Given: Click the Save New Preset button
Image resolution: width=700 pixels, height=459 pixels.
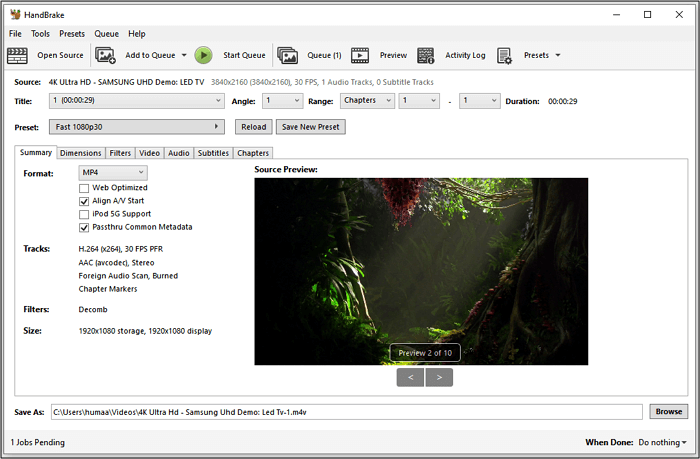Looking at the screenshot, I should click(313, 127).
